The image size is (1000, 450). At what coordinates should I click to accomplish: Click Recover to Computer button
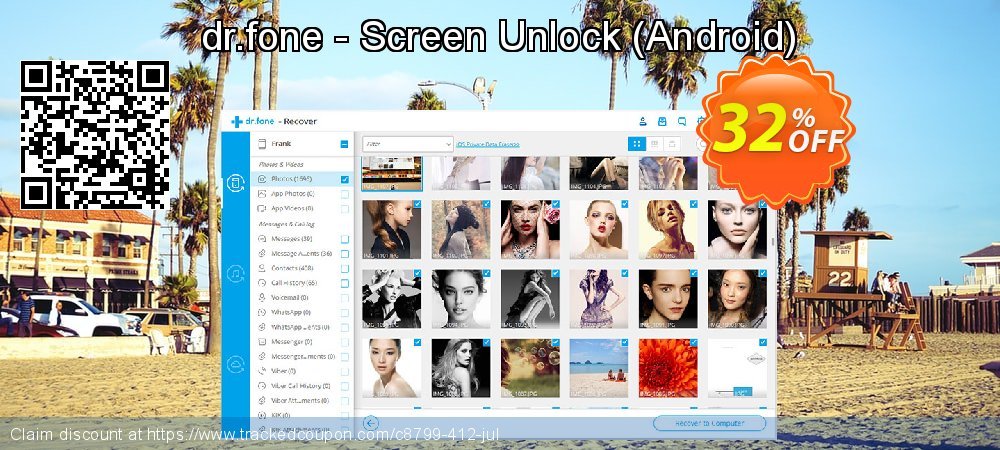click(709, 423)
